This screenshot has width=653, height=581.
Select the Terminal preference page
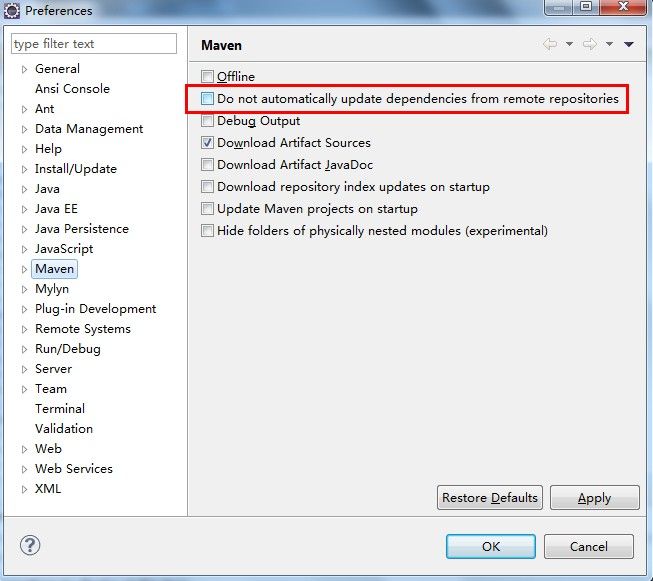60,409
